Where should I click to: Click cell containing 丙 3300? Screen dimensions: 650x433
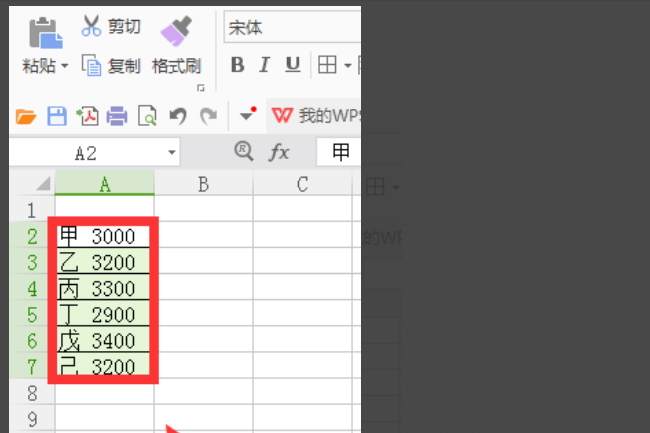coord(103,288)
